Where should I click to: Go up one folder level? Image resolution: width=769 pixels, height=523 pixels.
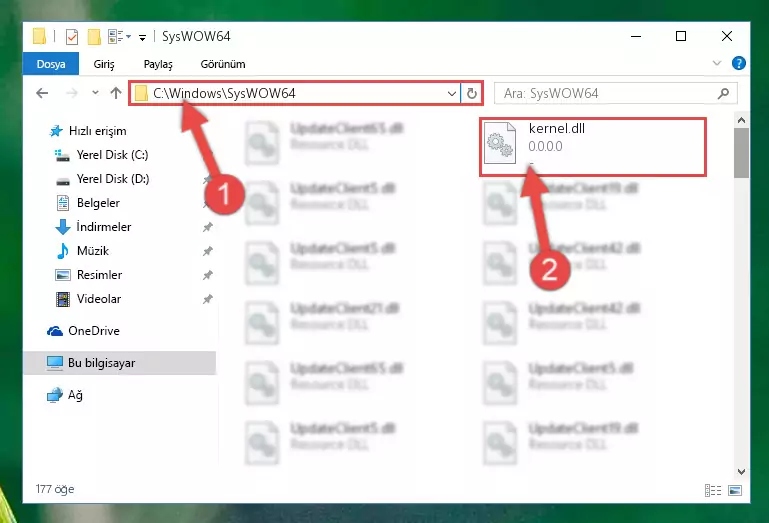coord(116,93)
